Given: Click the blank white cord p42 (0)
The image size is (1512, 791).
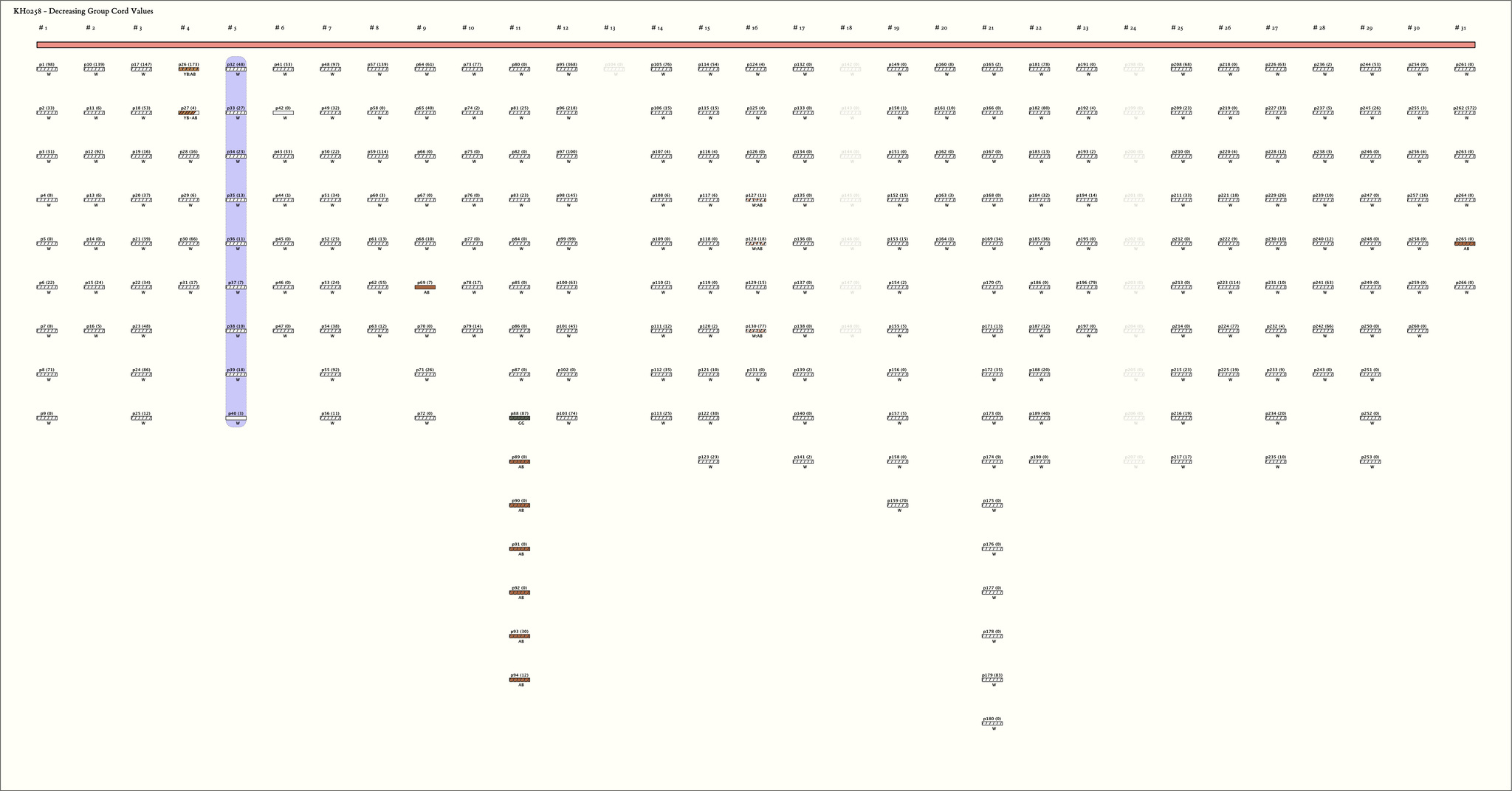Looking at the screenshot, I should (284, 113).
